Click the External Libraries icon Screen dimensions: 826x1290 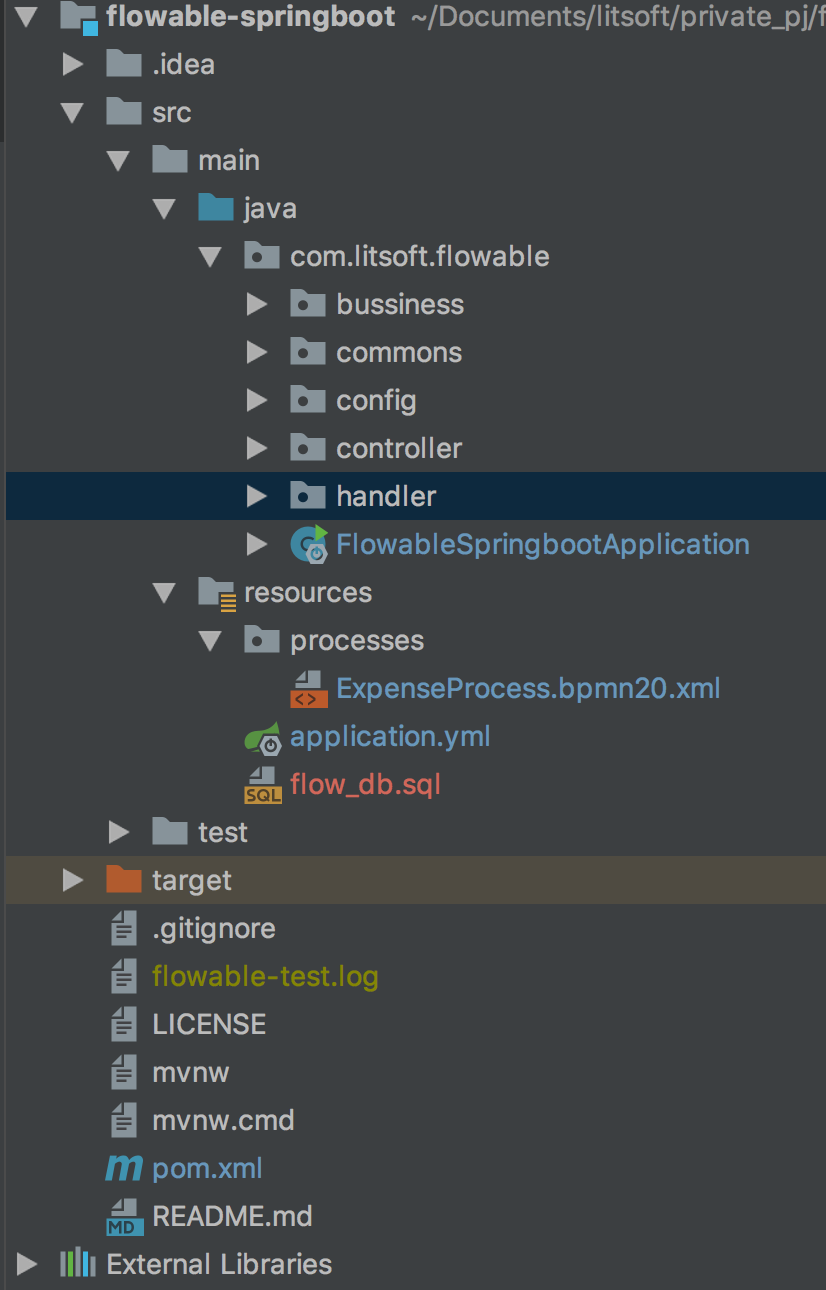pos(75,1264)
